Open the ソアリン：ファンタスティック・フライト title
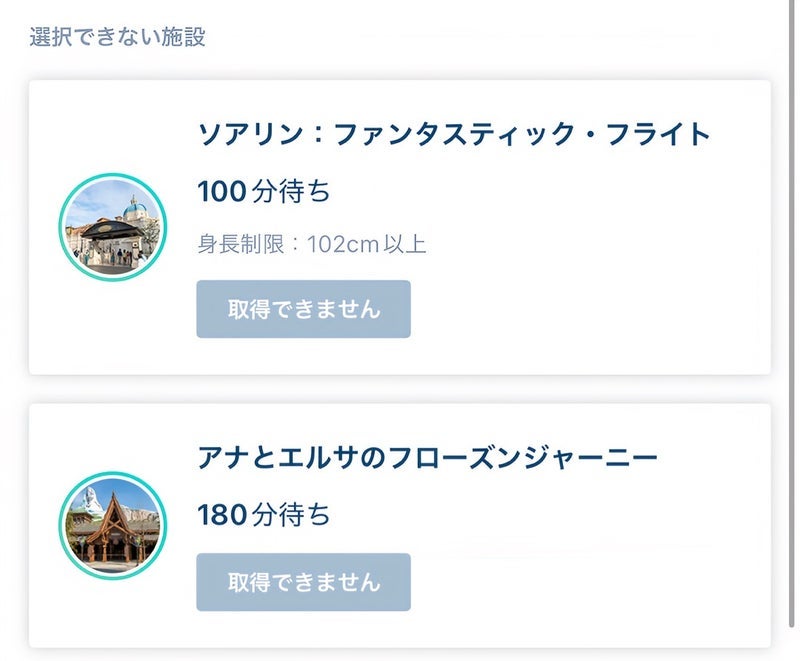 click(x=454, y=134)
